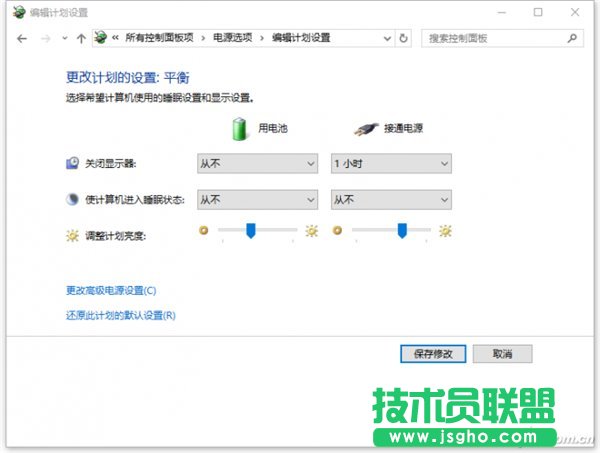The image size is (600, 453).
Task: Open the 更改高级电源设置 link
Action: click(111, 290)
